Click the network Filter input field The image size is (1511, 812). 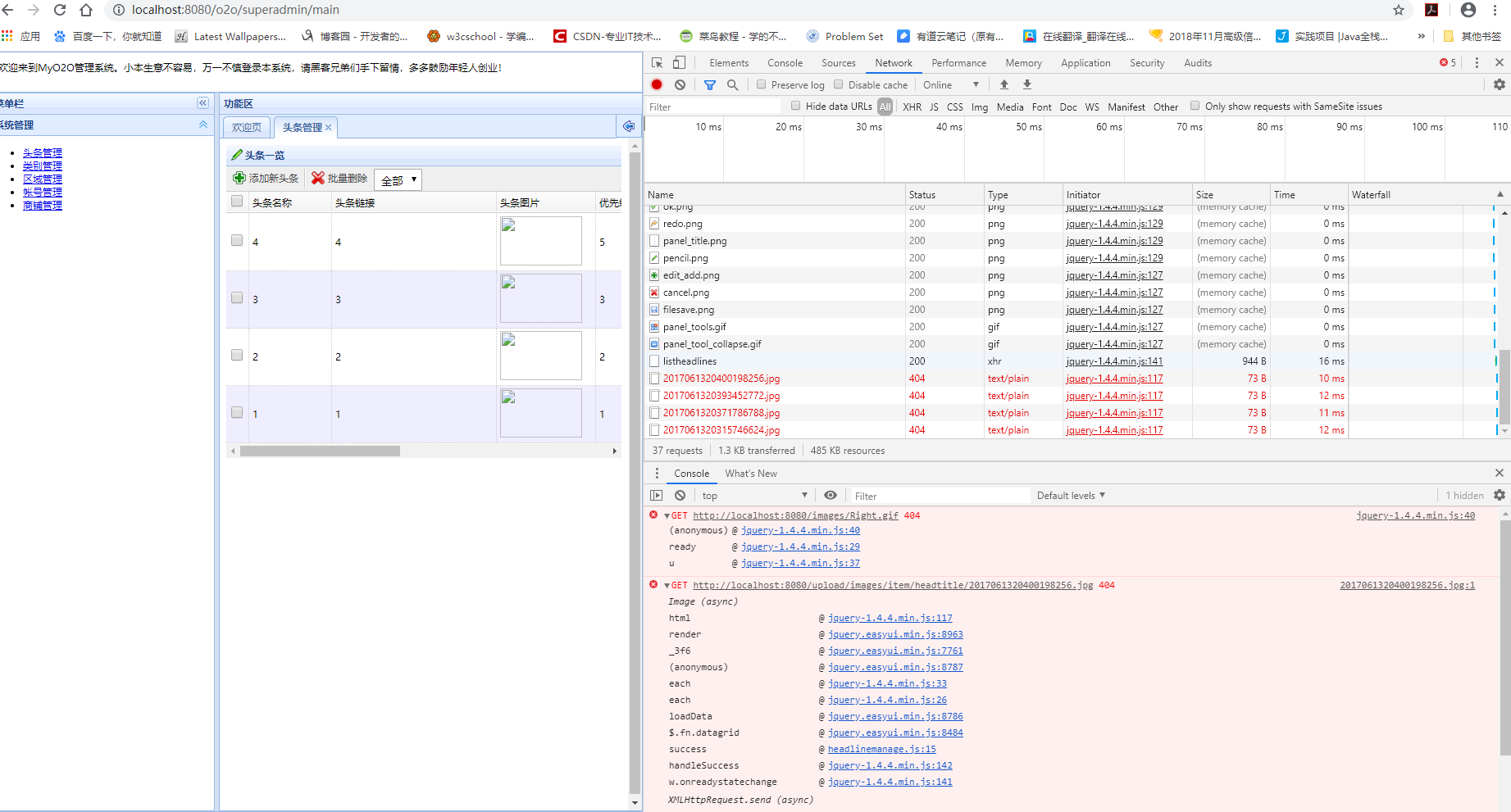713,107
